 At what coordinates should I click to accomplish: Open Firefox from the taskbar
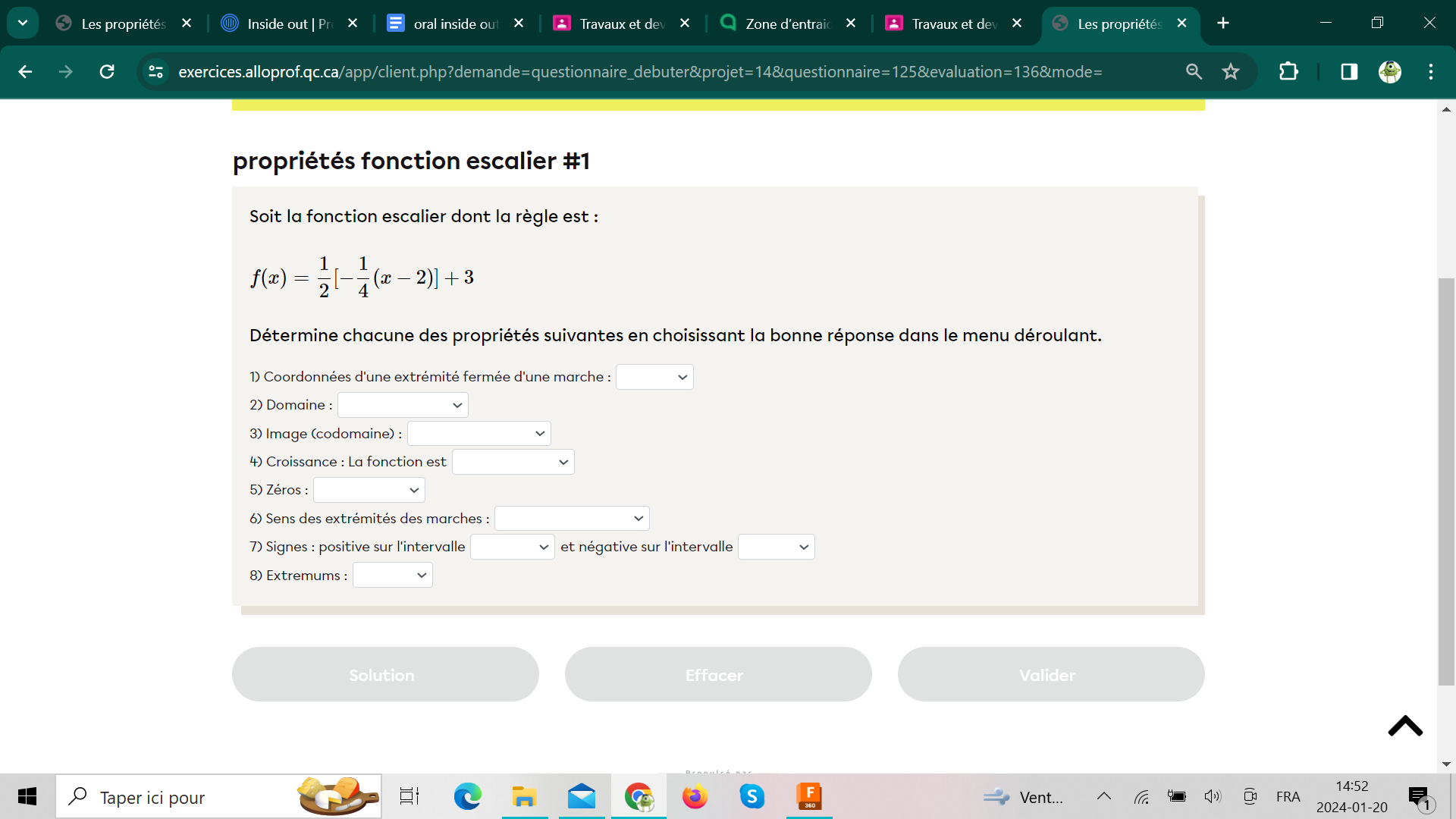click(x=695, y=797)
